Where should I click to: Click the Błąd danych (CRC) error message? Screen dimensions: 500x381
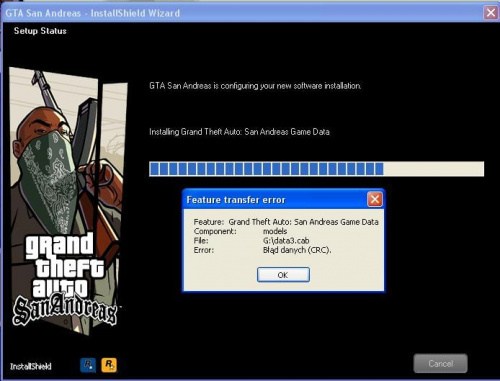[297, 250]
